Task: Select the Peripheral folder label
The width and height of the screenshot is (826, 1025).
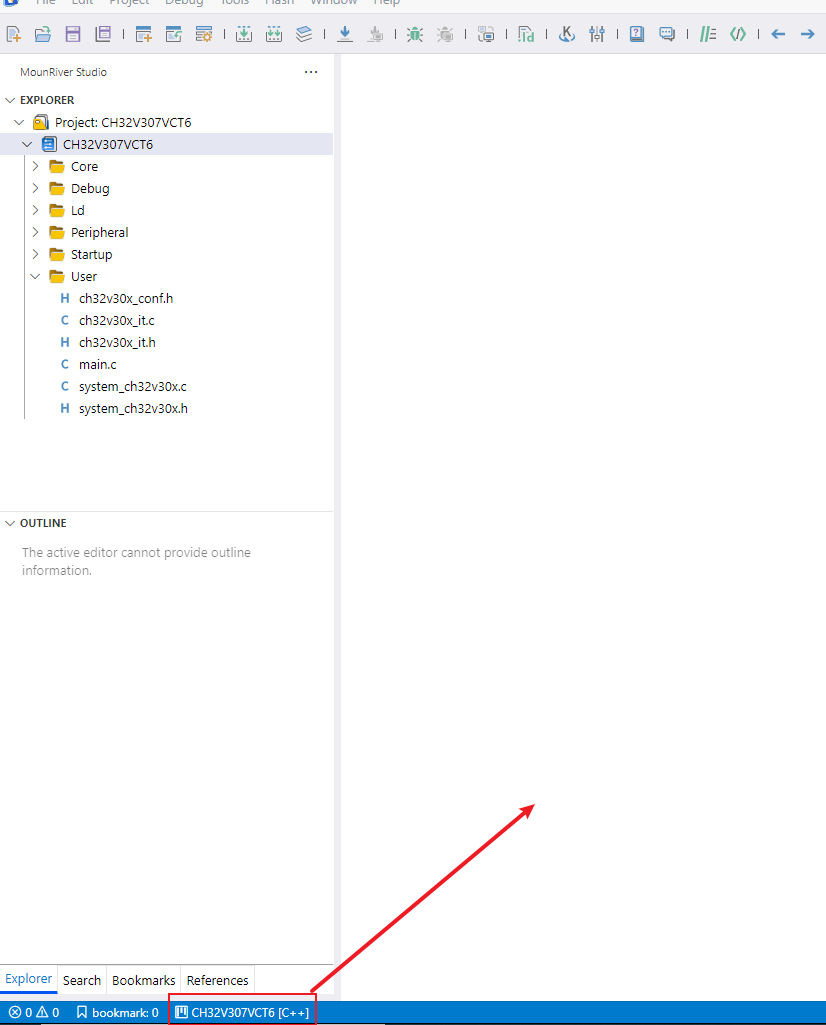Action: [99, 233]
